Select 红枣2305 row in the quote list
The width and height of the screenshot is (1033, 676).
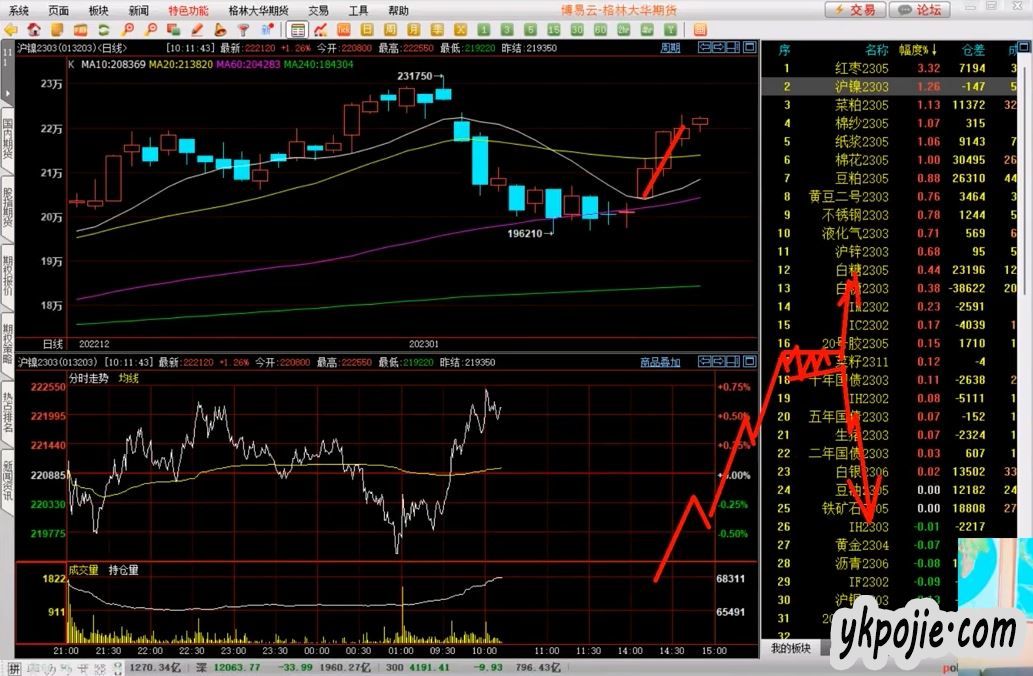862,68
